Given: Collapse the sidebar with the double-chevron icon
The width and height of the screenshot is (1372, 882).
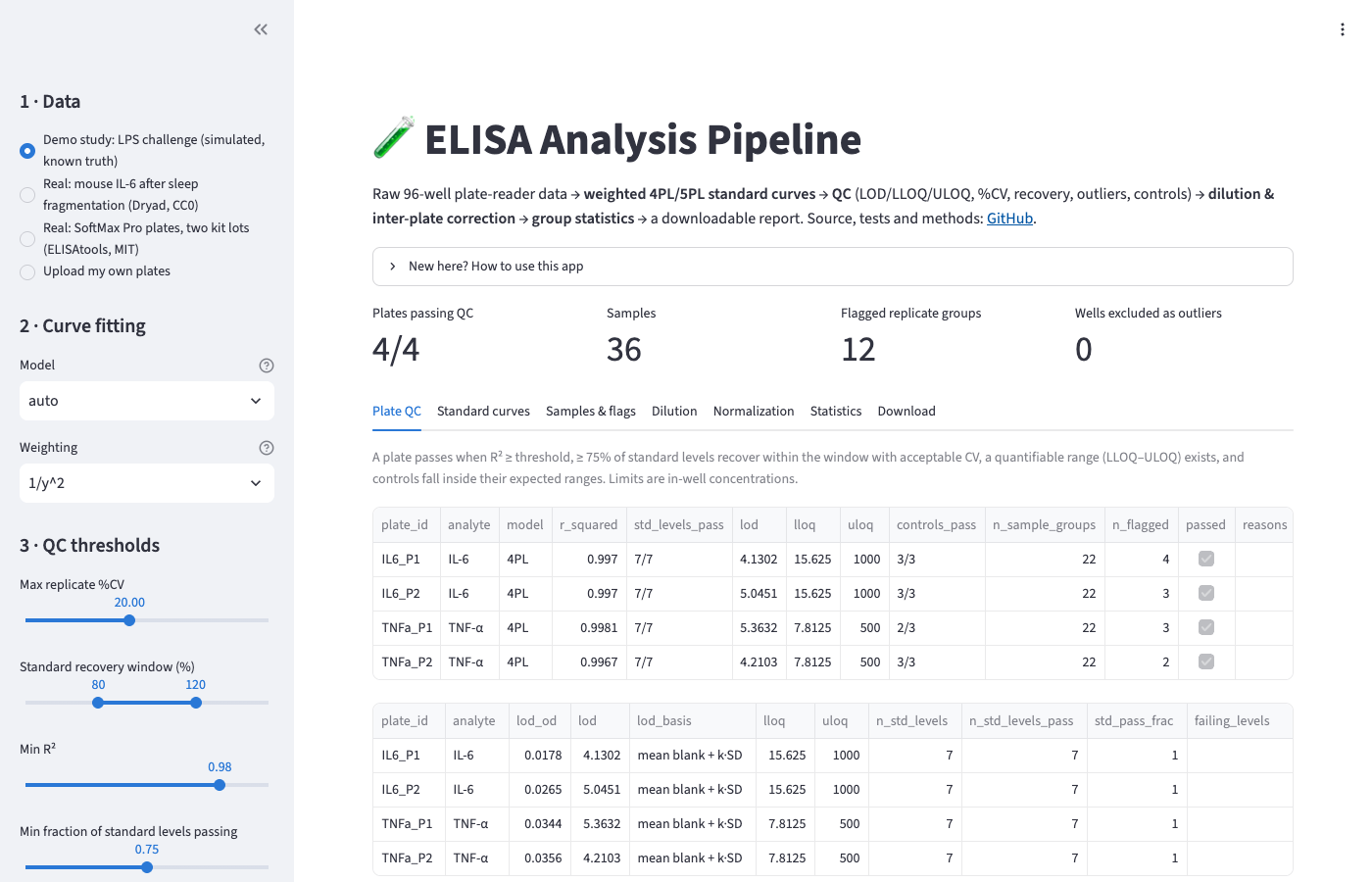Looking at the screenshot, I should 261,29.
